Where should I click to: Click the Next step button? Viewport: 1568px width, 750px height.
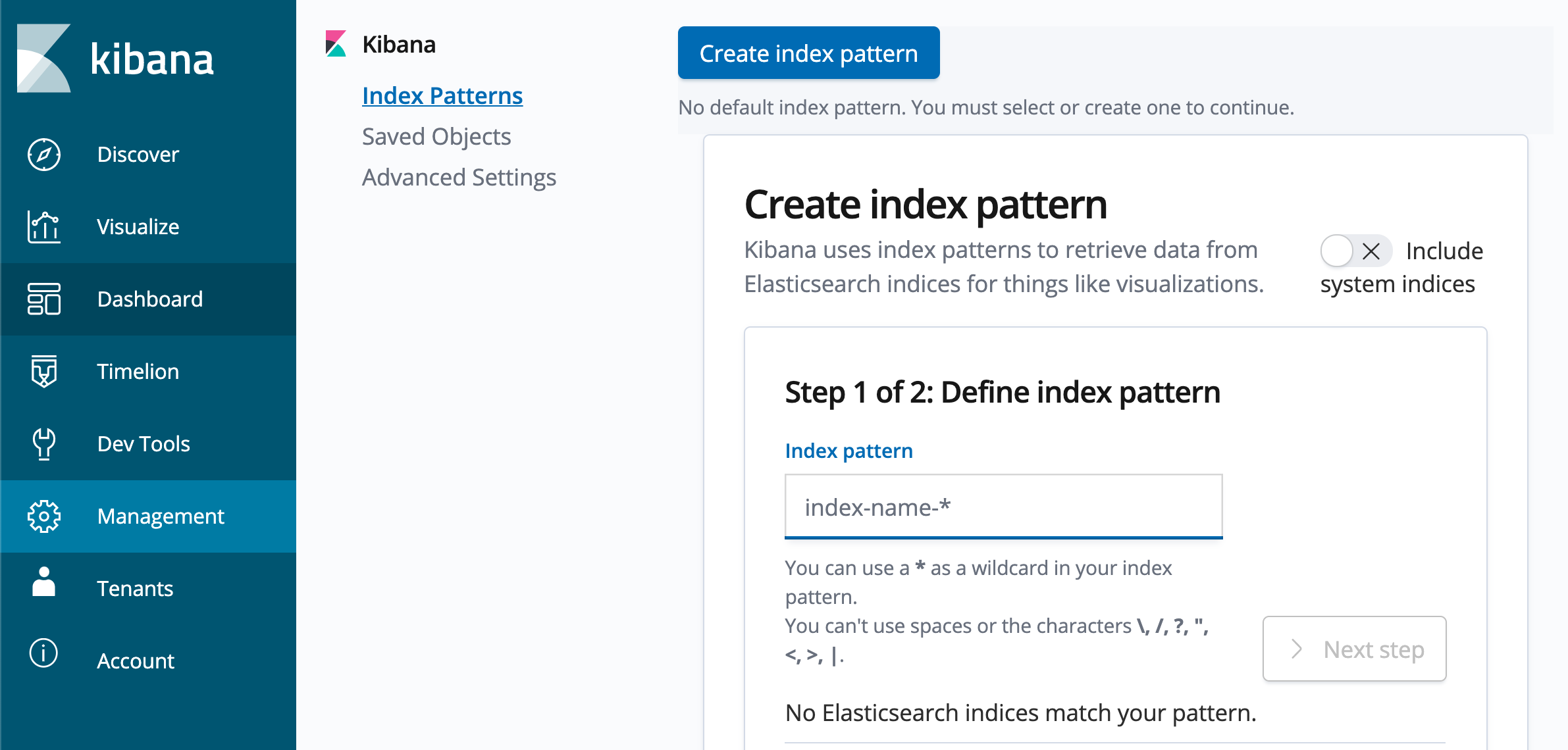[x=1353, y=649]
